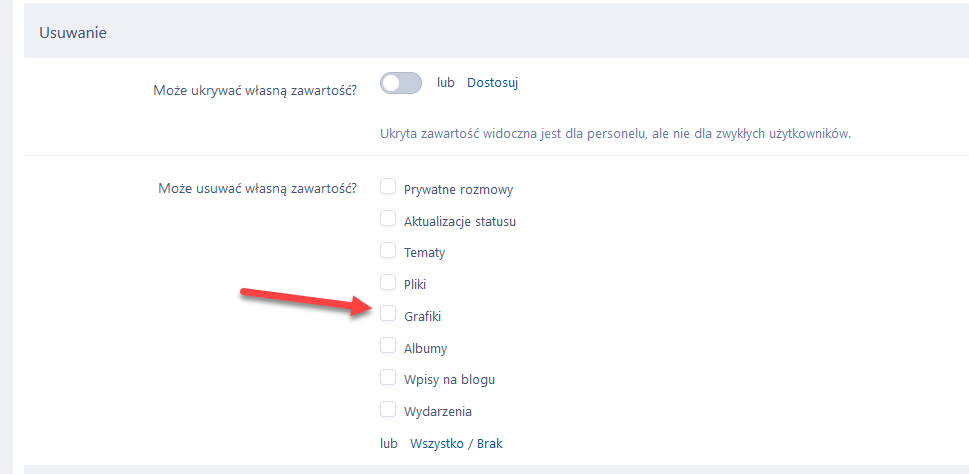Enable the Aktualizacje statusu checkbox
The width and height of the screenshot is (969, 474).
pyautogui.click(x=388, y=219)
